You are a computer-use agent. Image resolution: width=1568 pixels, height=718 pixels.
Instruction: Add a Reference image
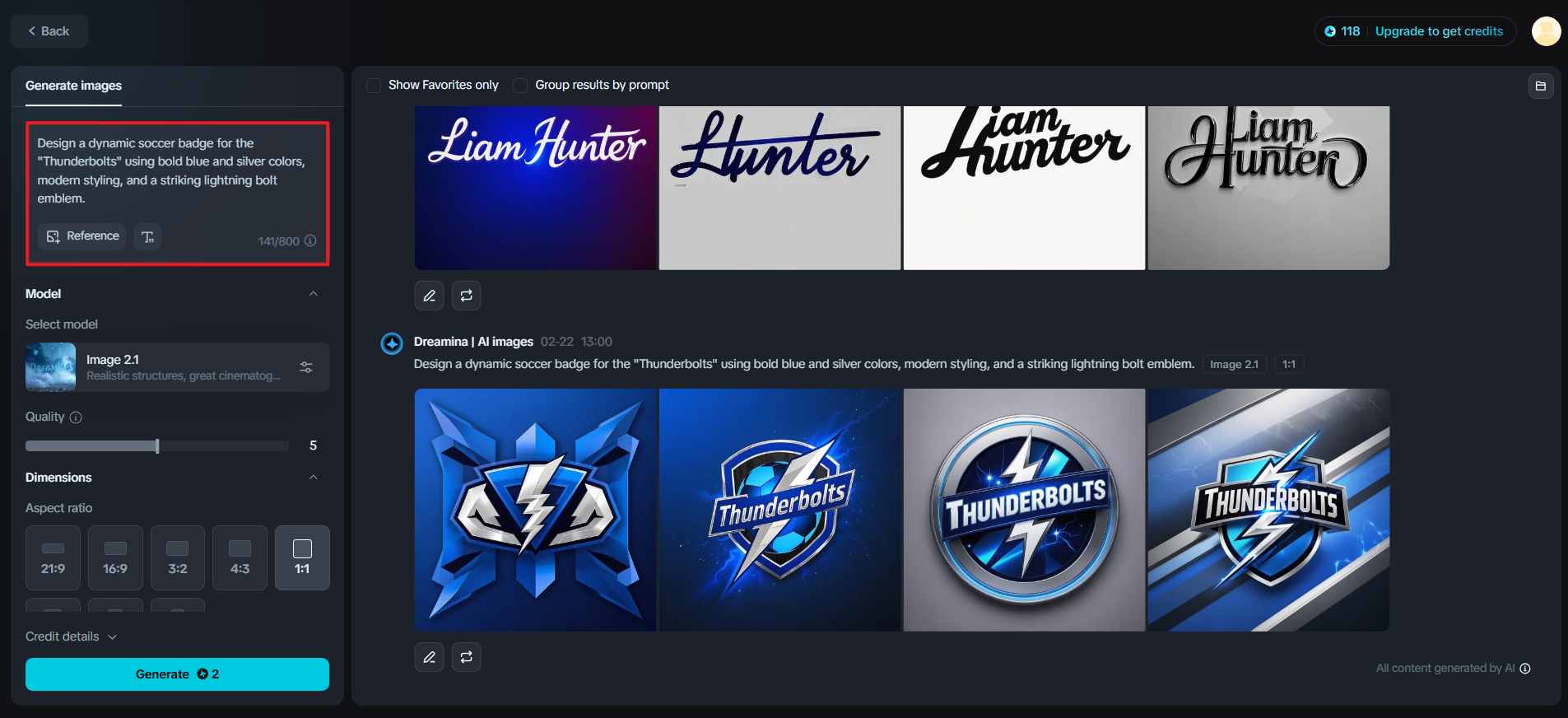coord(82,236)
